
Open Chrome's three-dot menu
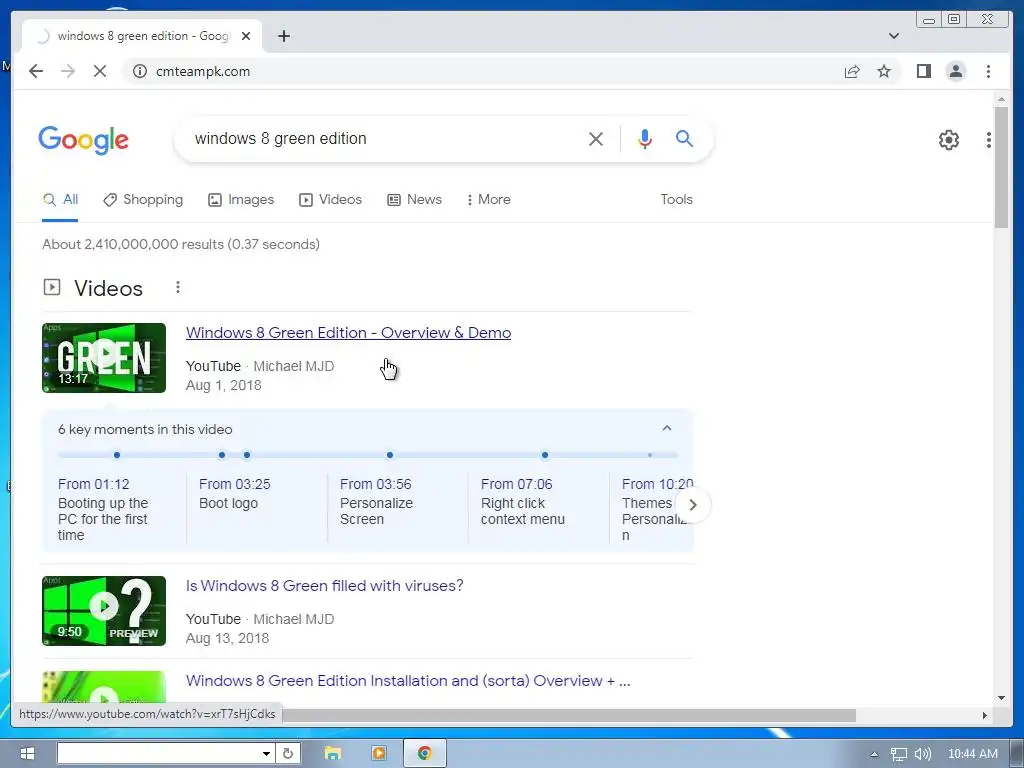click(x=988, y=71)
